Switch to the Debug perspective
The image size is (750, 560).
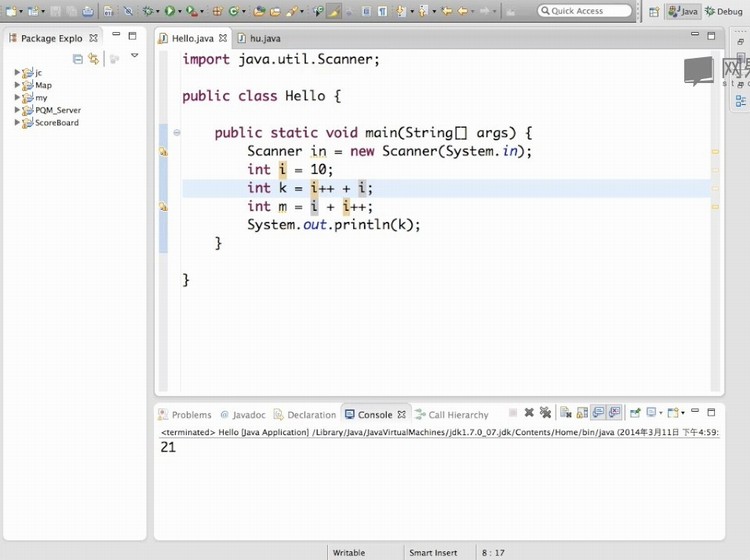(724, 11)
